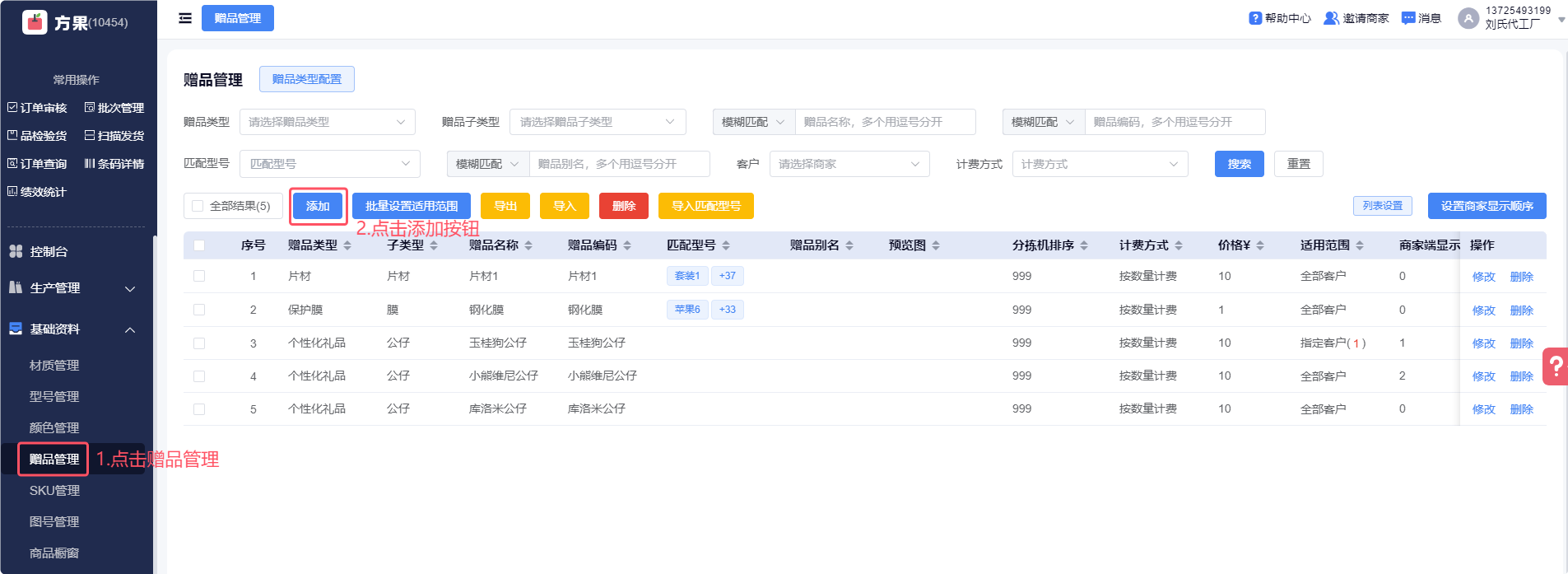Image resolution: width=1568 pixels, height=574 pixels.
Task: Click 修改 link for row 1 片材
Action: pyautogui.click(x=1483, y=277)
